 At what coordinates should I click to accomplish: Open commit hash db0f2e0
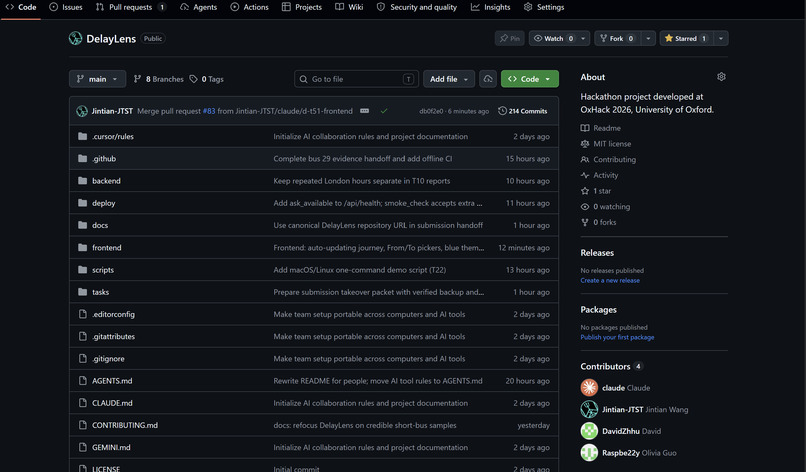[x=431, y=111]
